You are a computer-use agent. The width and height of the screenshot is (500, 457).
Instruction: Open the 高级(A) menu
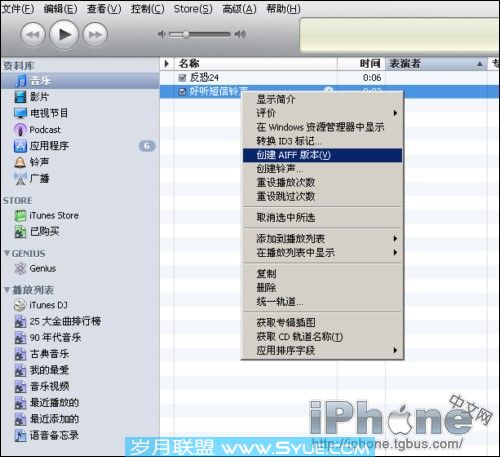coord(239,9)
